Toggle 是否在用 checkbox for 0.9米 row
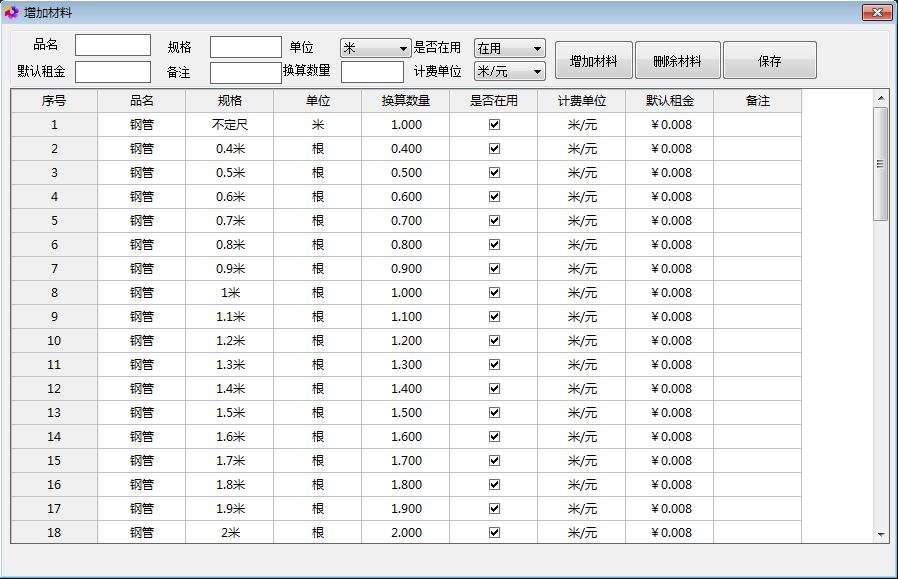 click(x=494, y=269)
